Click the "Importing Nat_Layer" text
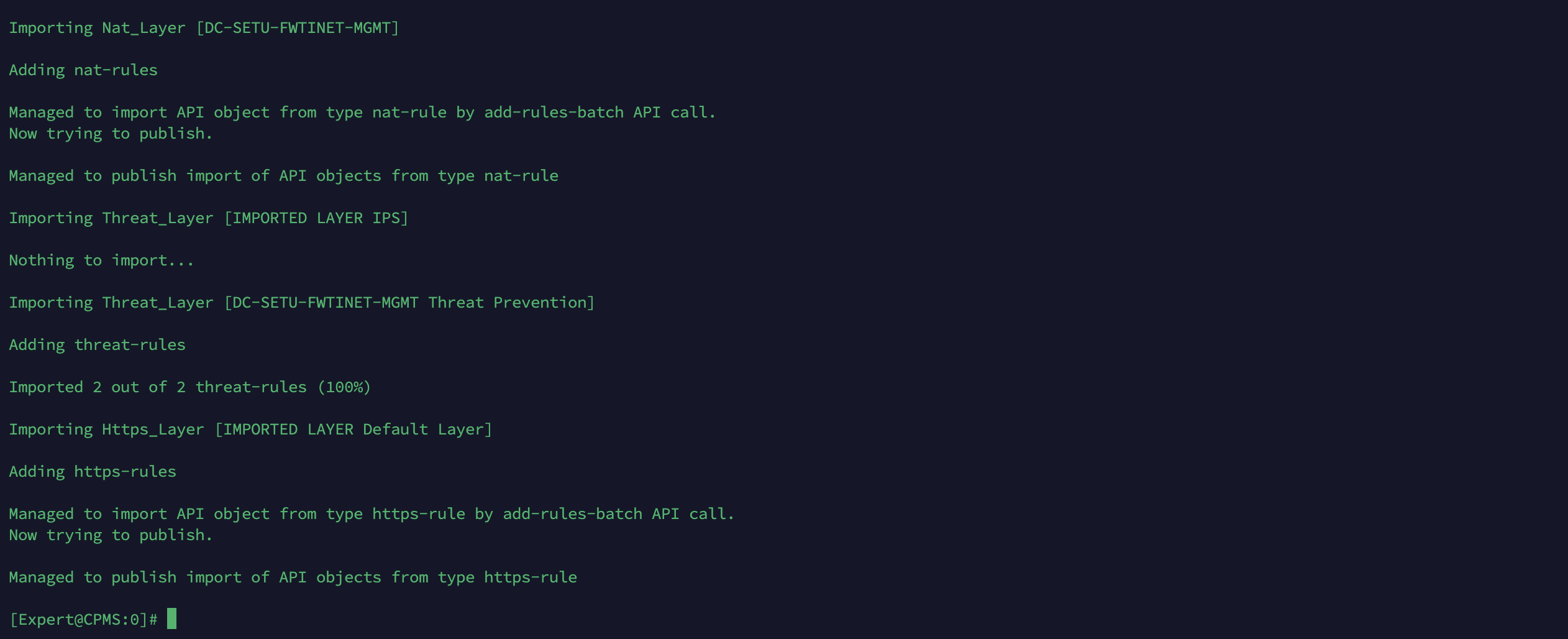1568x639 pixels. [x=97, y=28]
